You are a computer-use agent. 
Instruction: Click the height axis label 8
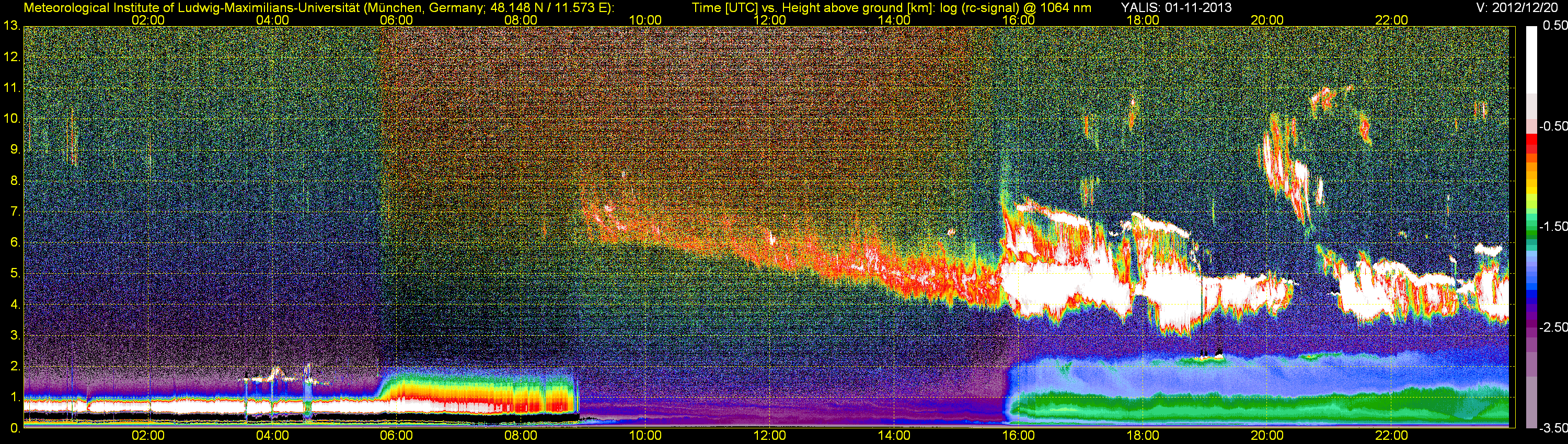coord(15,181)
